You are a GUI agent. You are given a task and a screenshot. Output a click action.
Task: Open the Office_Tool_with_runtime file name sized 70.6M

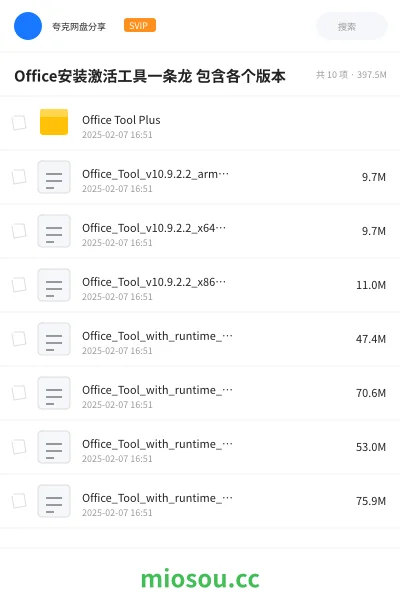click(157, 390)
